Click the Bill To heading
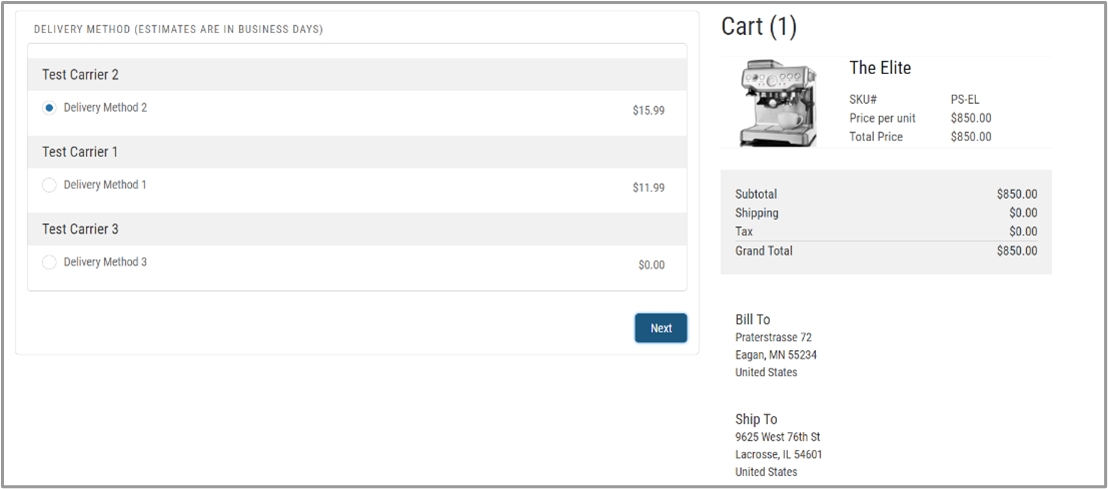 point(752,319)
